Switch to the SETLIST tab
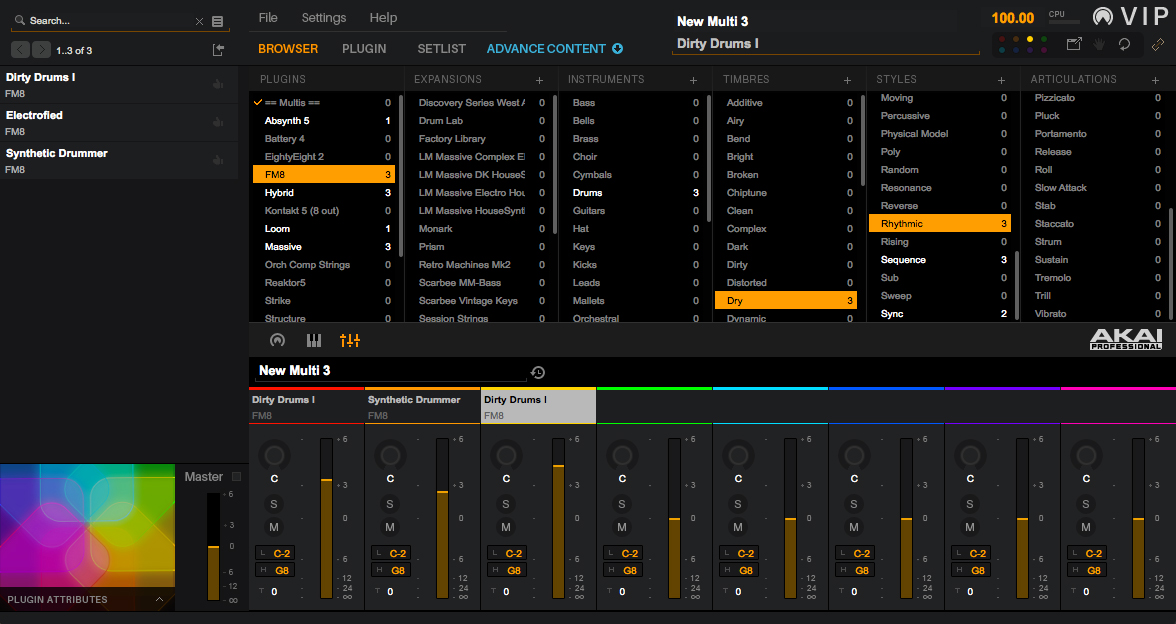 click(441, 49)
